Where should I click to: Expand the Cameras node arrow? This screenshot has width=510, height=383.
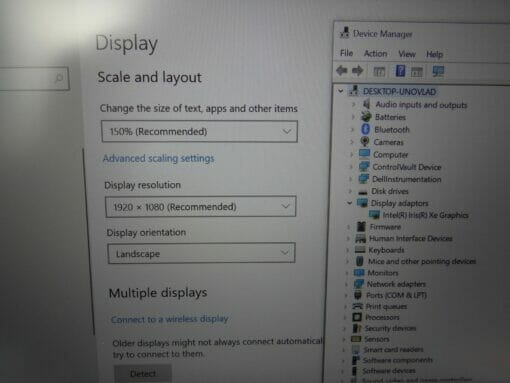coord(352,142)
